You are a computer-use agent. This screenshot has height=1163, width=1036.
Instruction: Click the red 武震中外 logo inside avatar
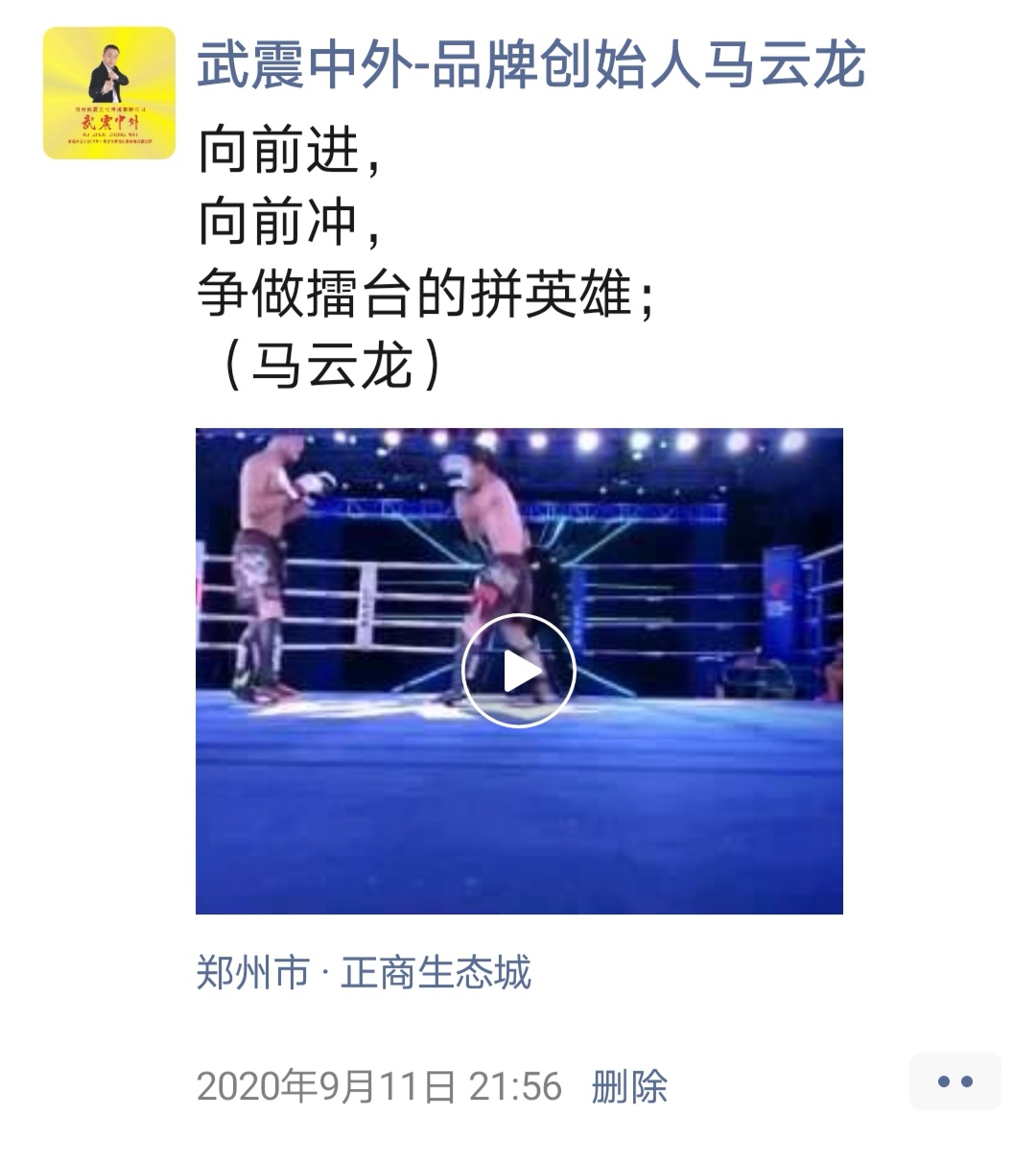[109, 123]
